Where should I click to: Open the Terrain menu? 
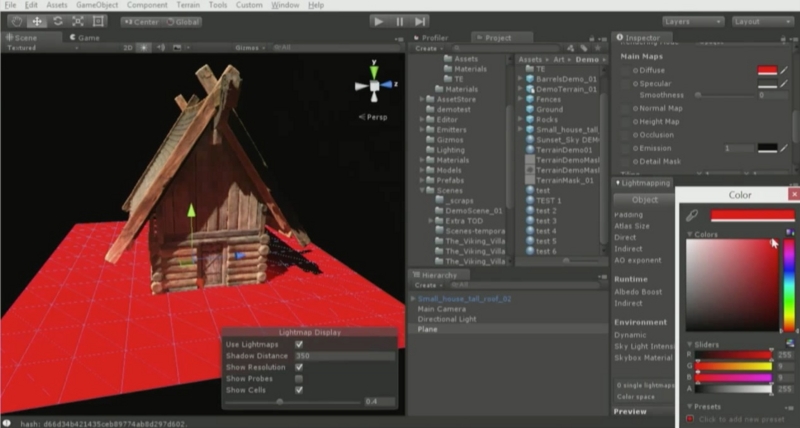point(188,5)
